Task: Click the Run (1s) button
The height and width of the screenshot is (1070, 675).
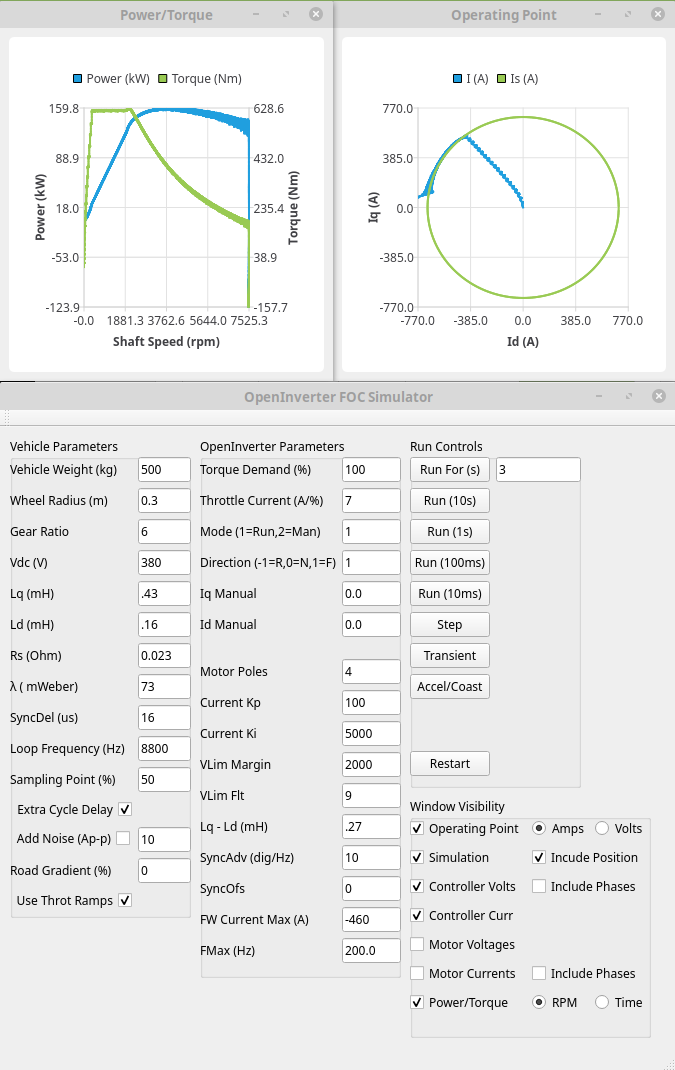Action: [x=450, y=532]
